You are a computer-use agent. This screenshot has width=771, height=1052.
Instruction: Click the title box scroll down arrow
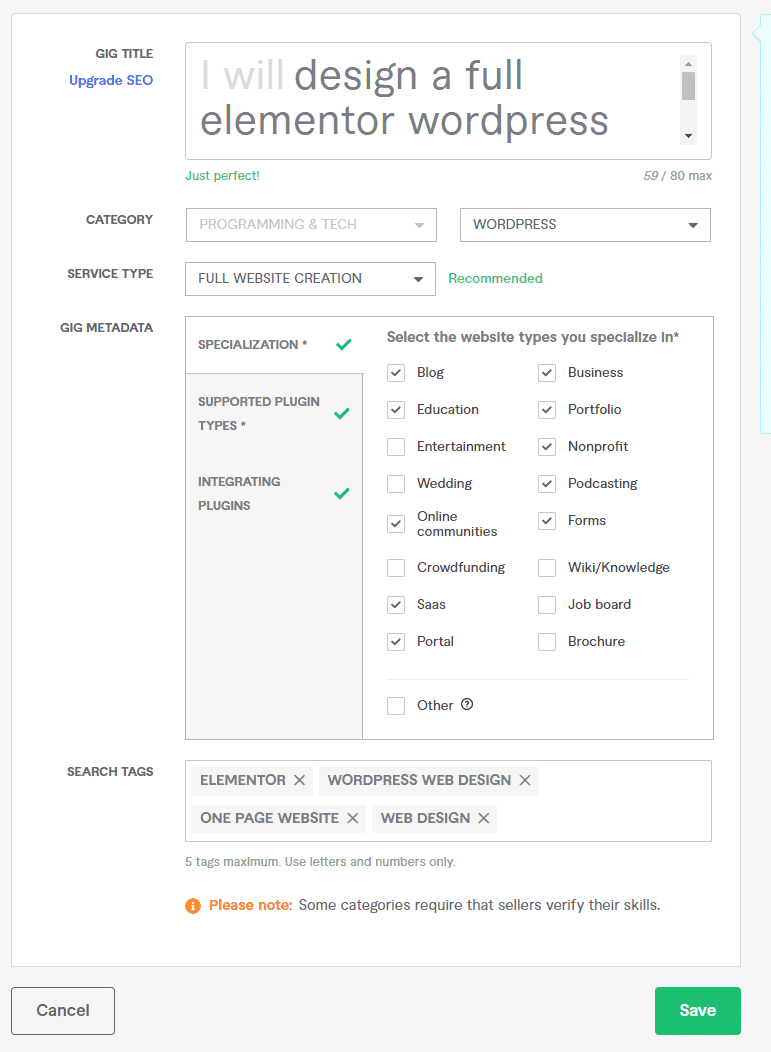(x=688, y=136)
